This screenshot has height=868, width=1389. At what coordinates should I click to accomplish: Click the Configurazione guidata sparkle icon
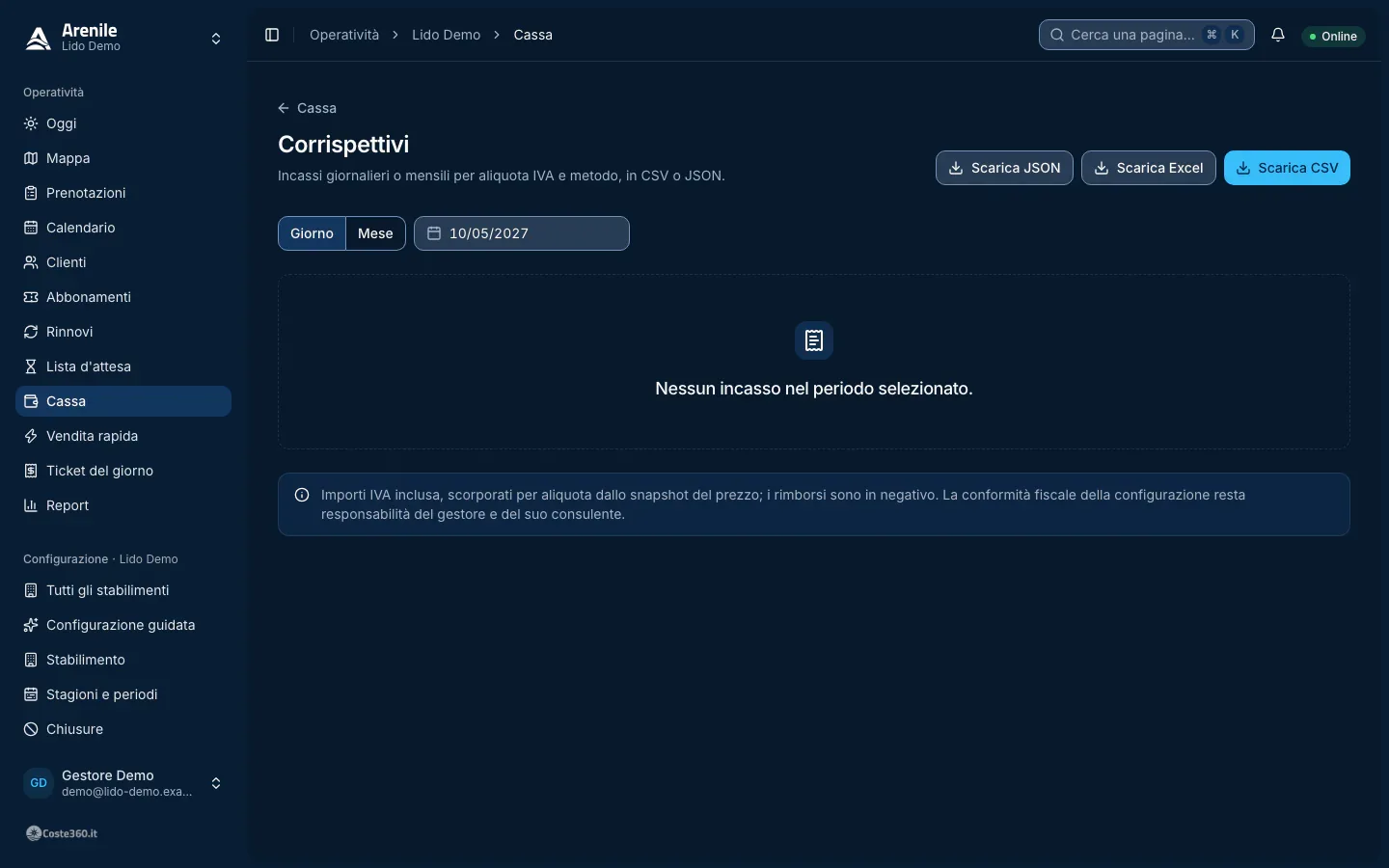31,625
